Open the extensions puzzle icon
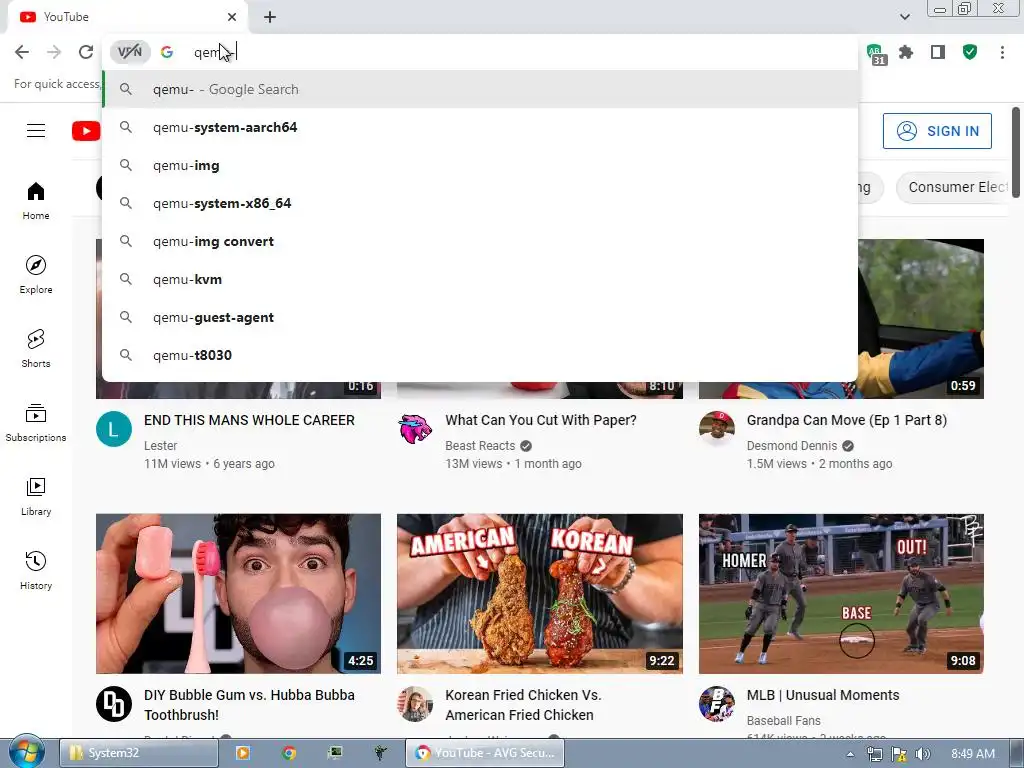The width and height of the screenshot is (1024, 768). coord(906,52)
